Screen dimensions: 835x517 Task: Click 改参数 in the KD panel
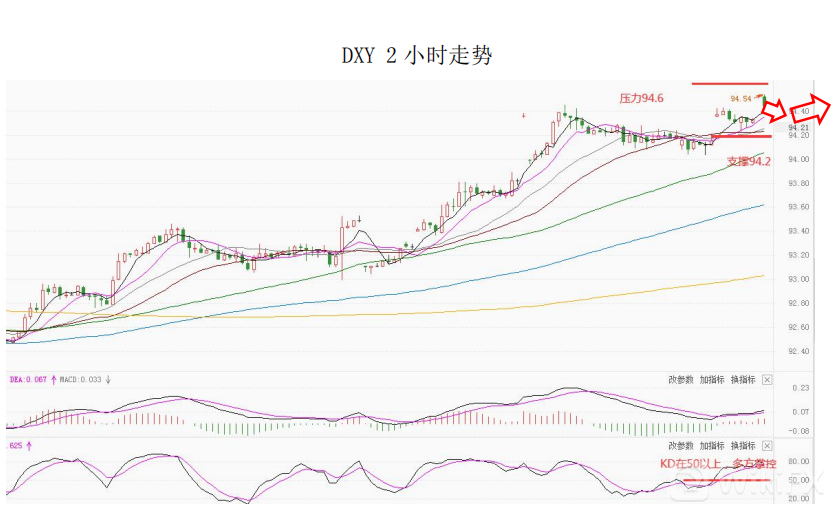tap(681, 445)
